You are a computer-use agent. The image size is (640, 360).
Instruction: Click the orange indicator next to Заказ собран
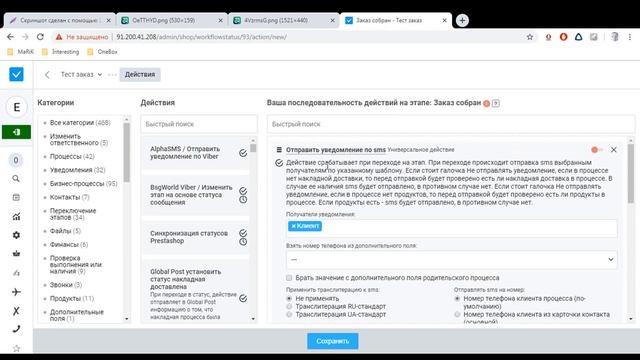click(x=486, y=103)
